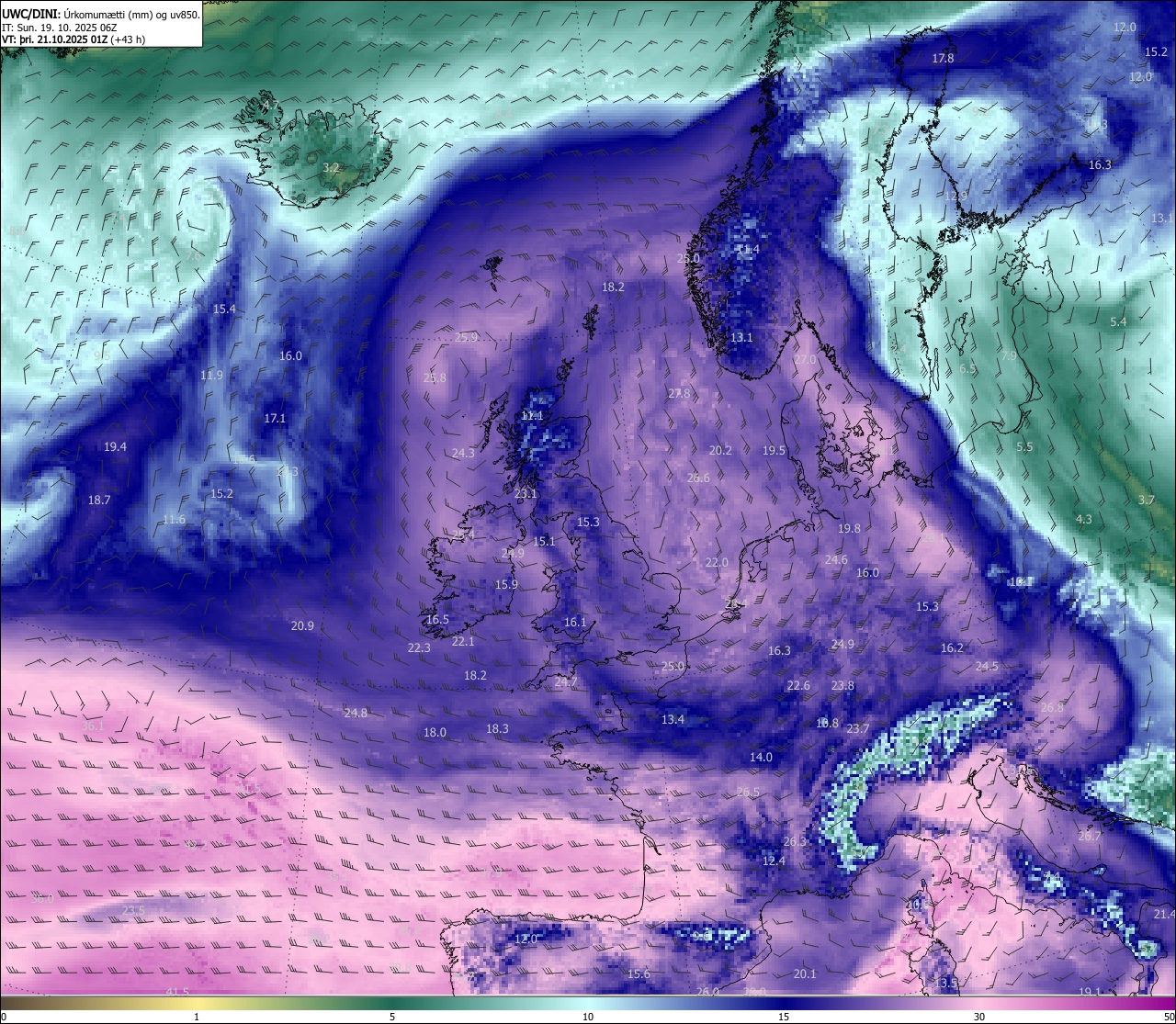
Task: Click the 11.9 value in the Atlantic
Action: point(211,375)
